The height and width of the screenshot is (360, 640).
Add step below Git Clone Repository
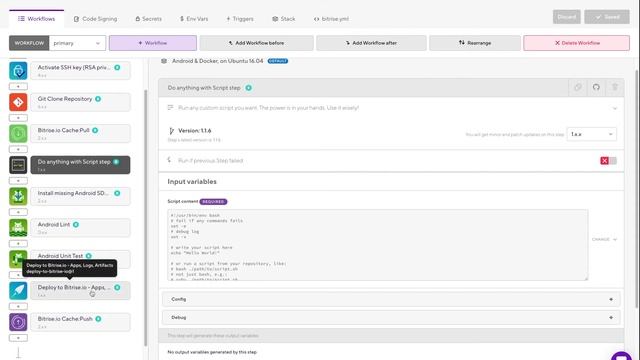click(18, 118)
